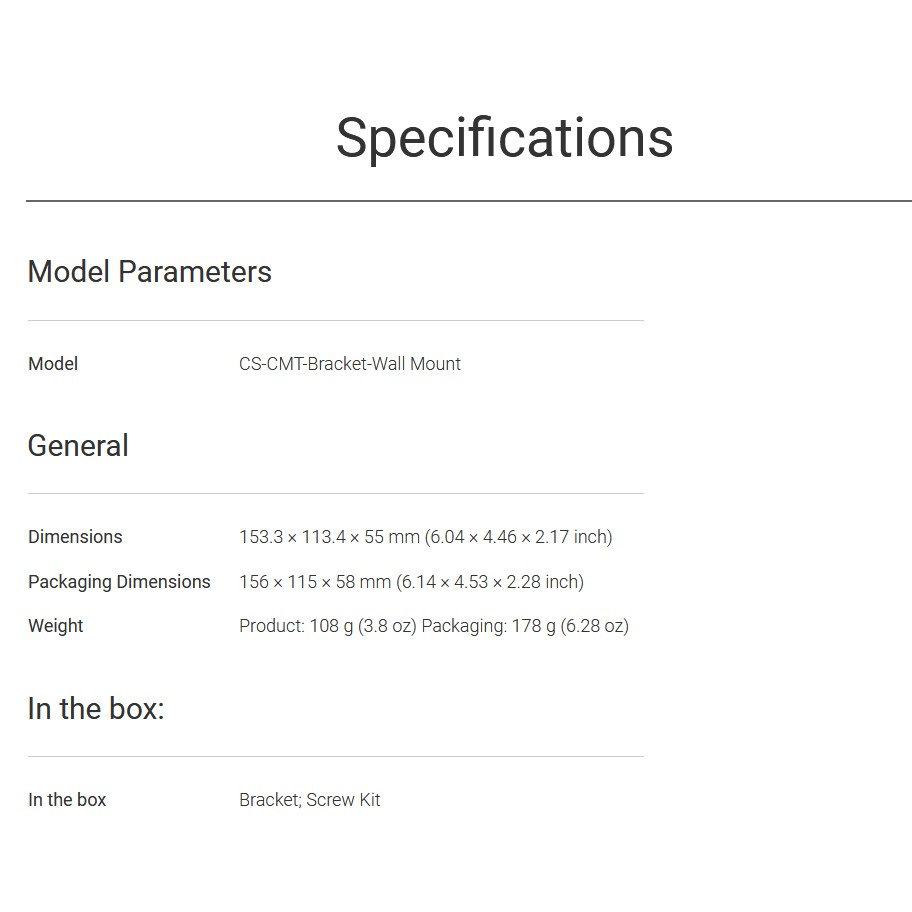The image size is (912, 912).
Task: Click the Packaging Dimensions row label
Action: pyautogui.click(x=119, y=582)
